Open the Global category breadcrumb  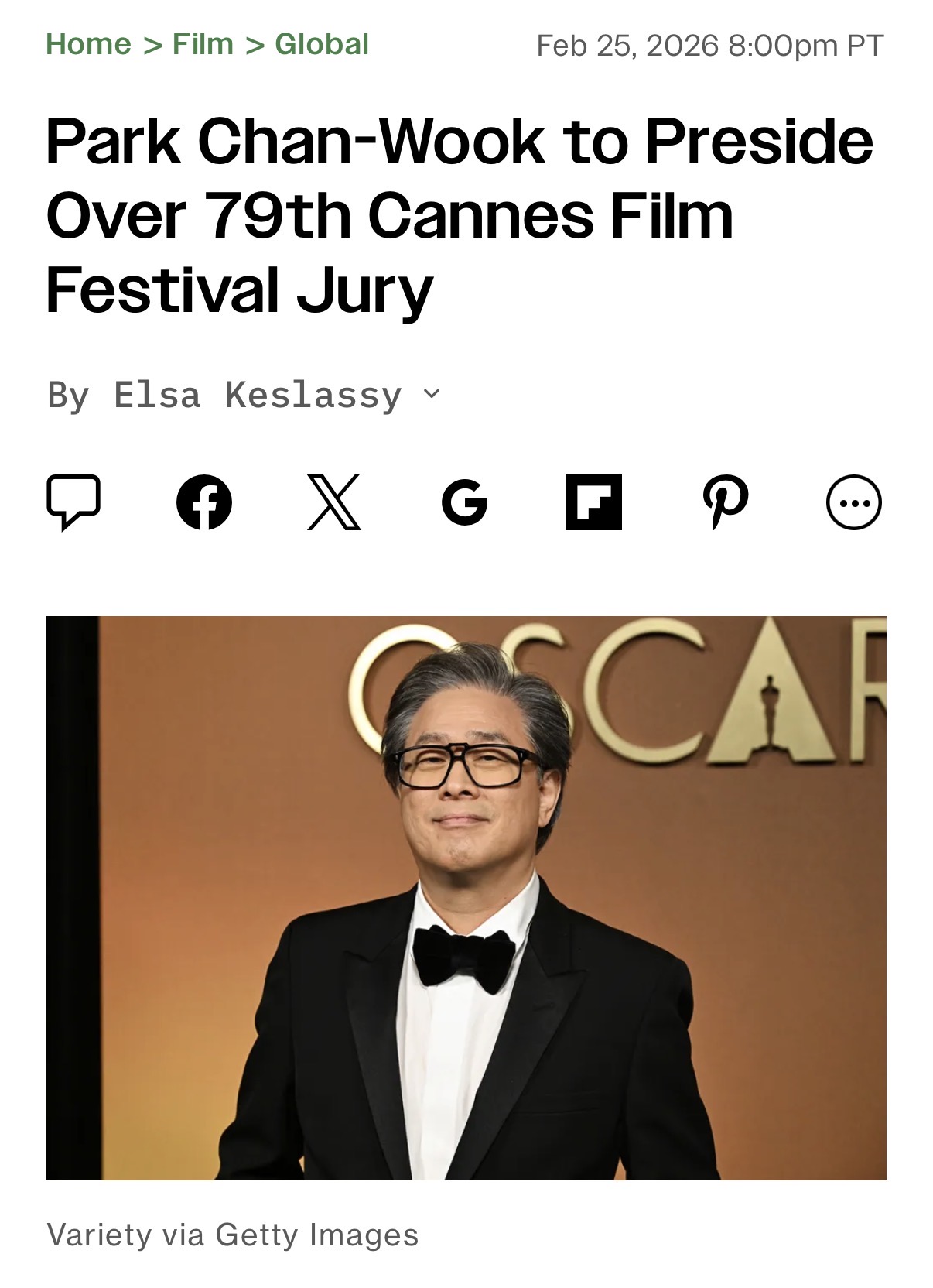coord(322,44)
